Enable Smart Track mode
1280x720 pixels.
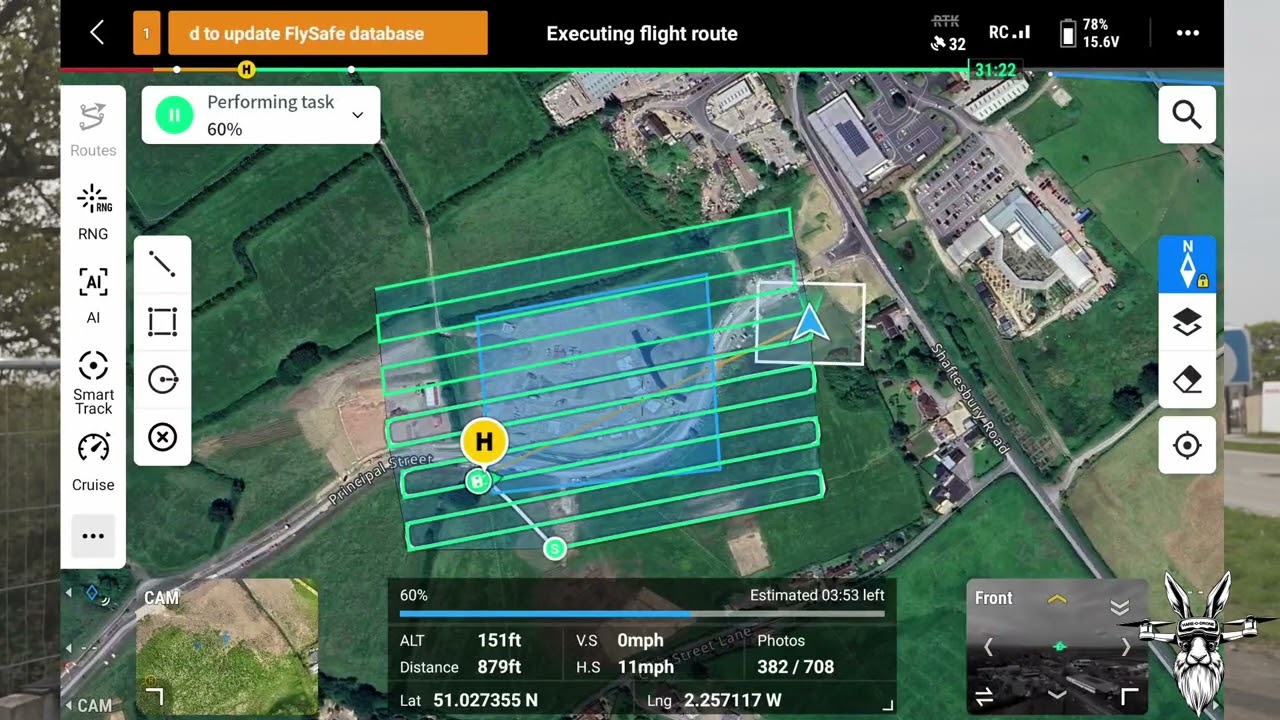[93, 382]
